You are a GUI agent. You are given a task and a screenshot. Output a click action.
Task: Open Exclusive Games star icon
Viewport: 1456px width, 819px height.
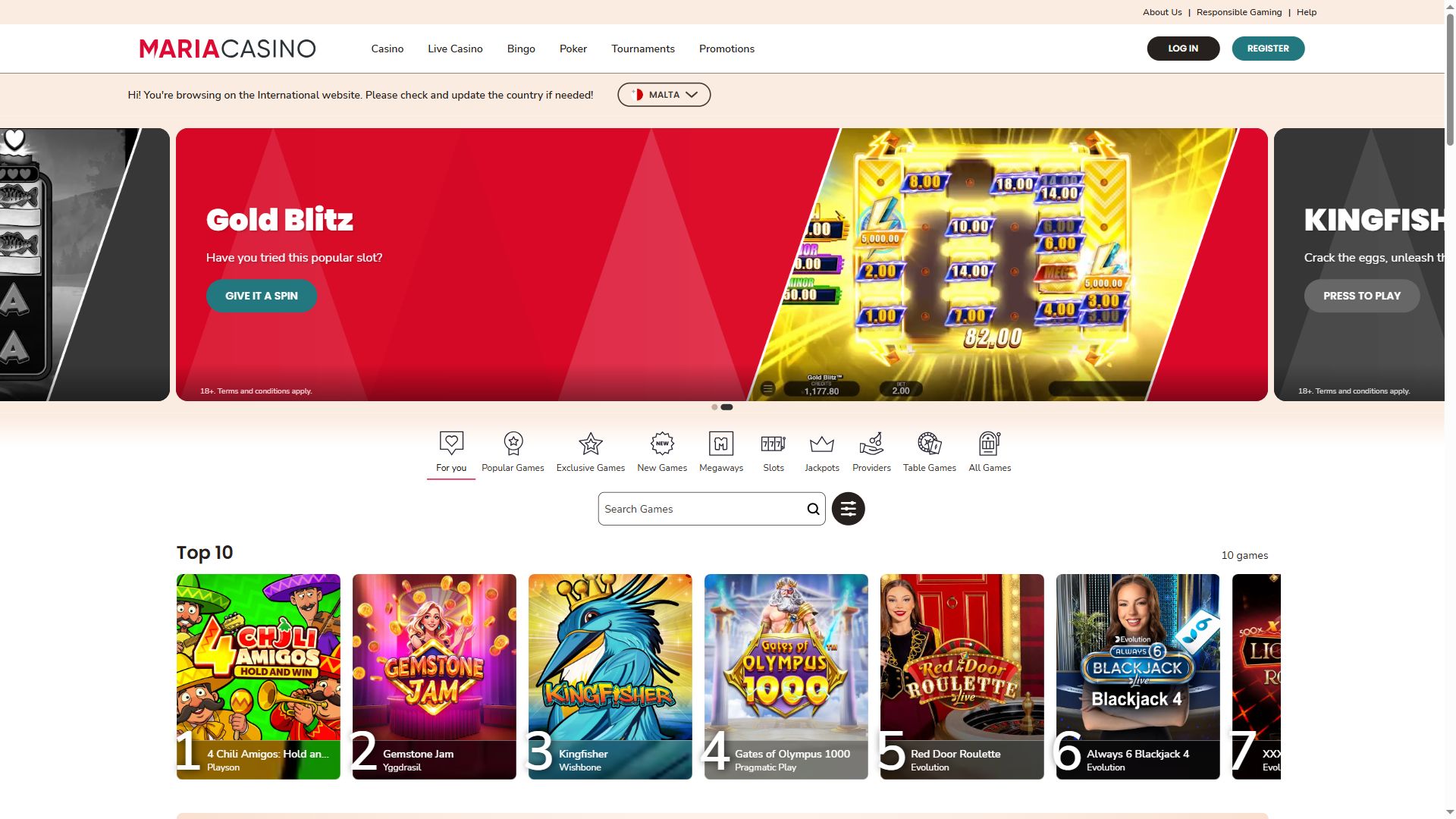591,443
